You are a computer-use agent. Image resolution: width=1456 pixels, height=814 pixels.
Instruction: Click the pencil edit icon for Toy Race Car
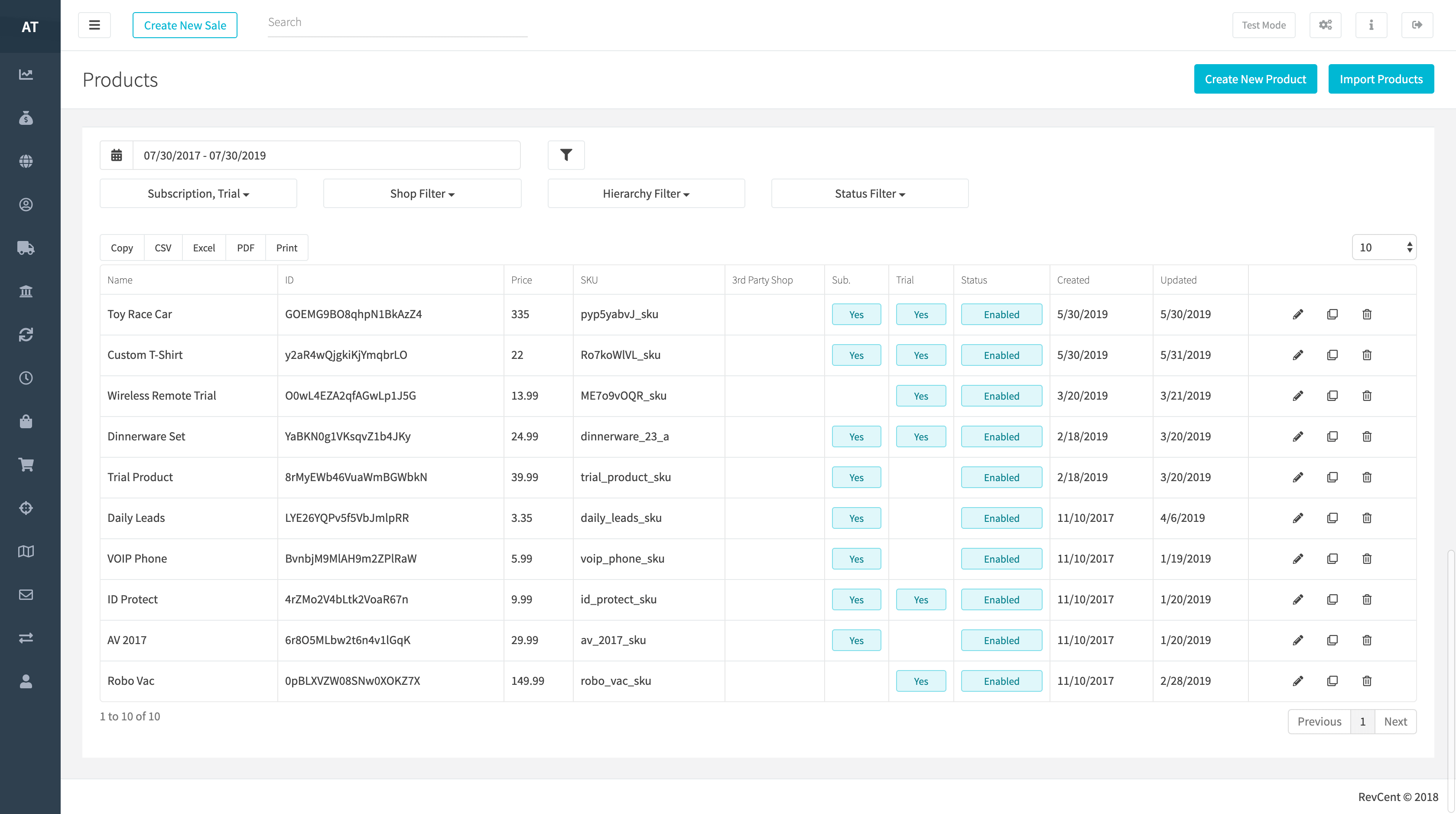(1298, 314)
